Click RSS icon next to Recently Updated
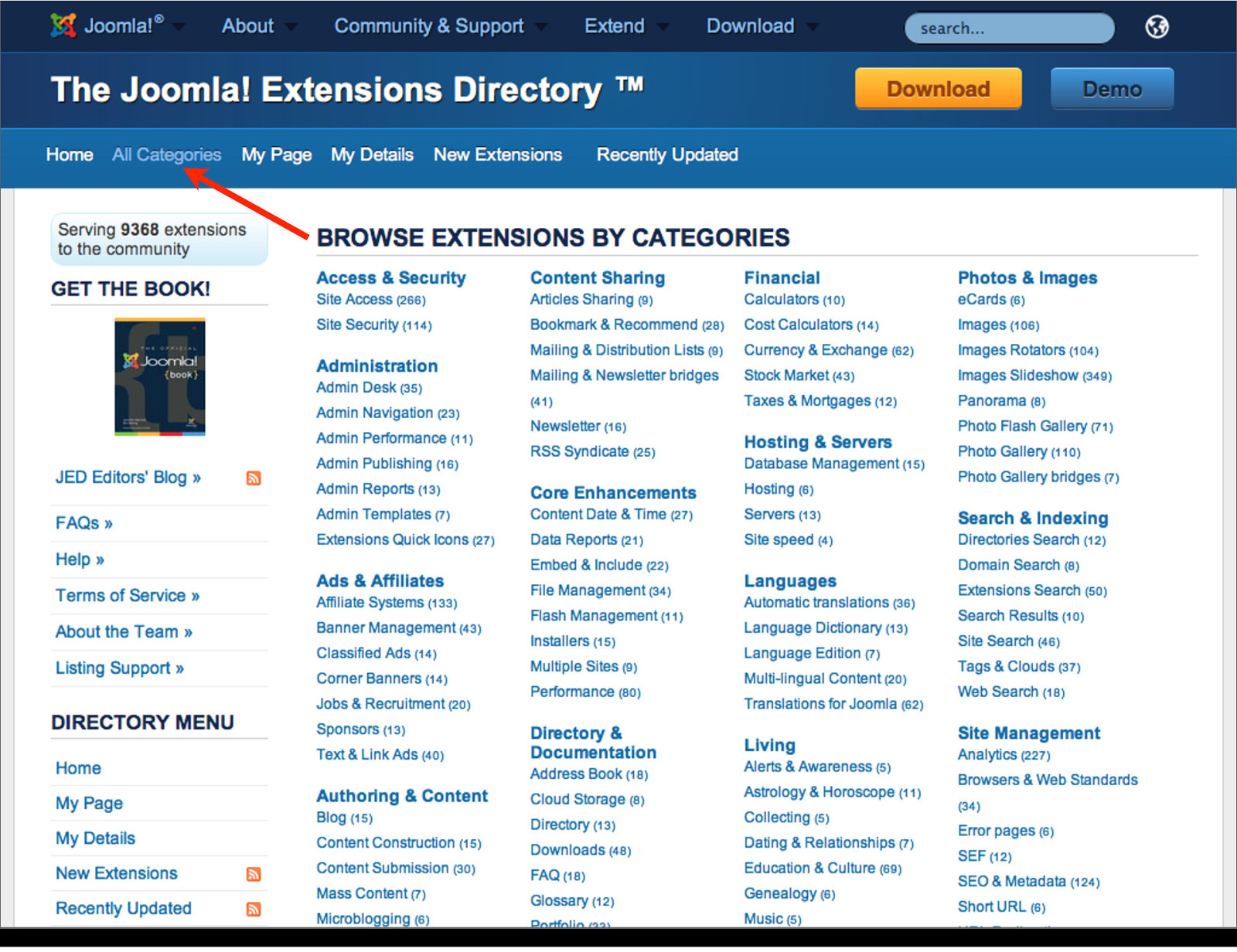1237x952 pixels. [x=254, y=909]
